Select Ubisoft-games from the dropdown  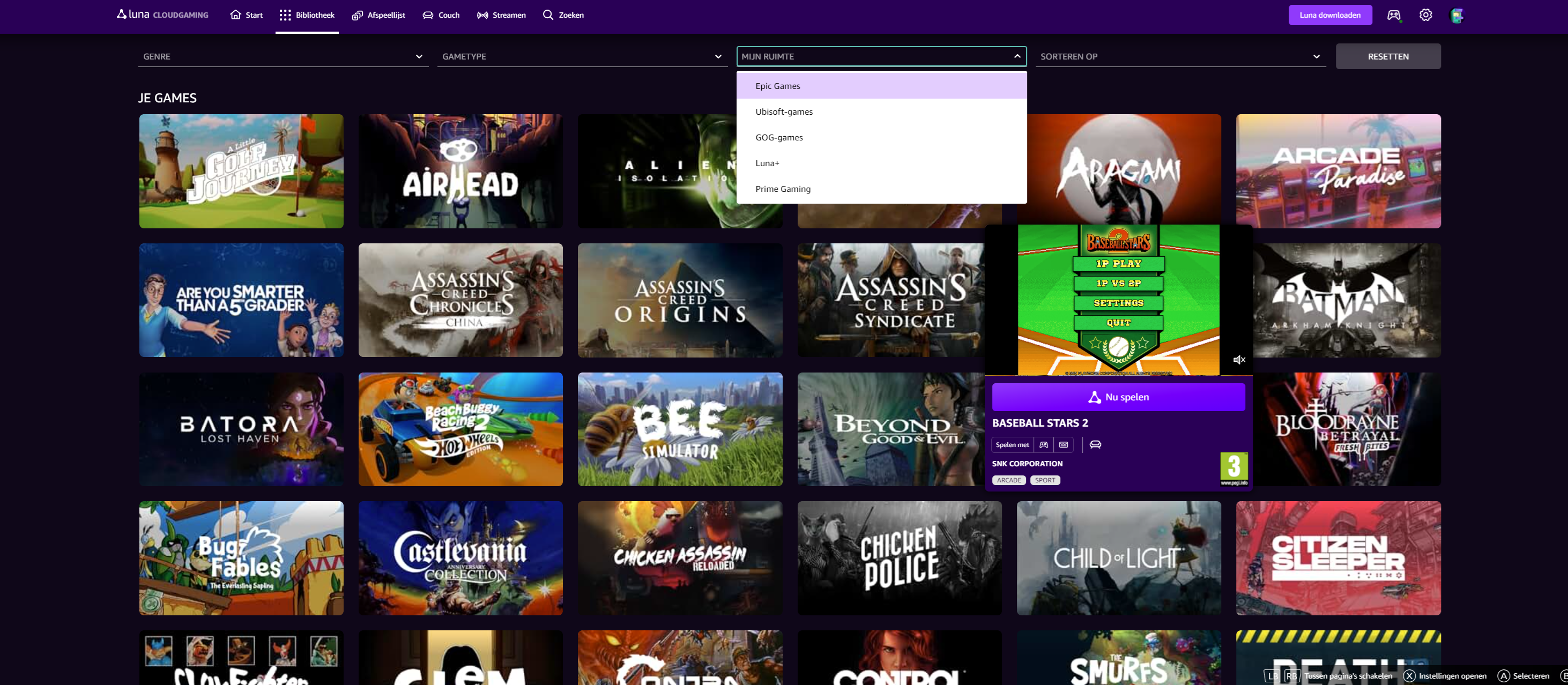click(x=881, y=111)
